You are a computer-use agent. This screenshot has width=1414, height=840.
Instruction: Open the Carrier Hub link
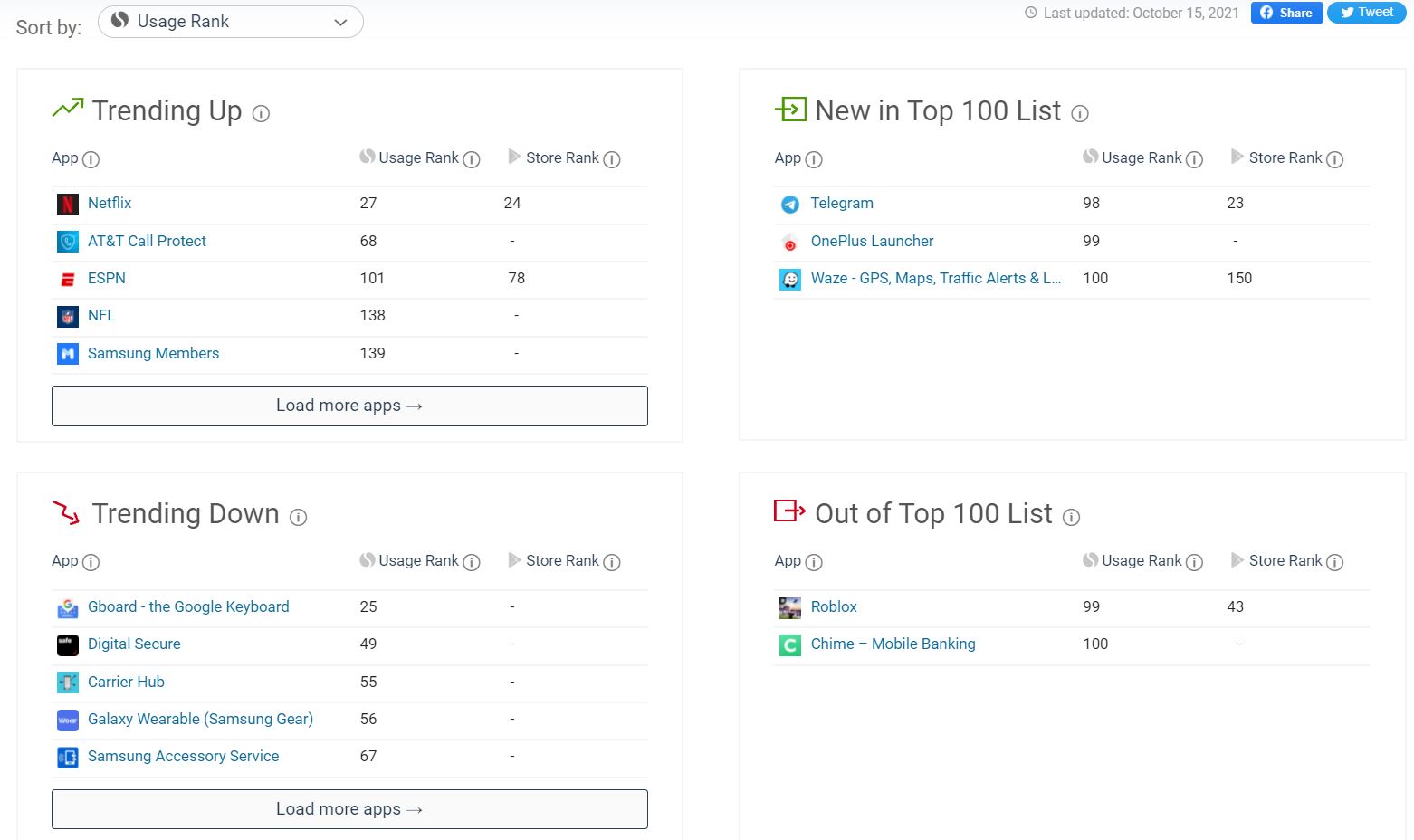(126, 682)
